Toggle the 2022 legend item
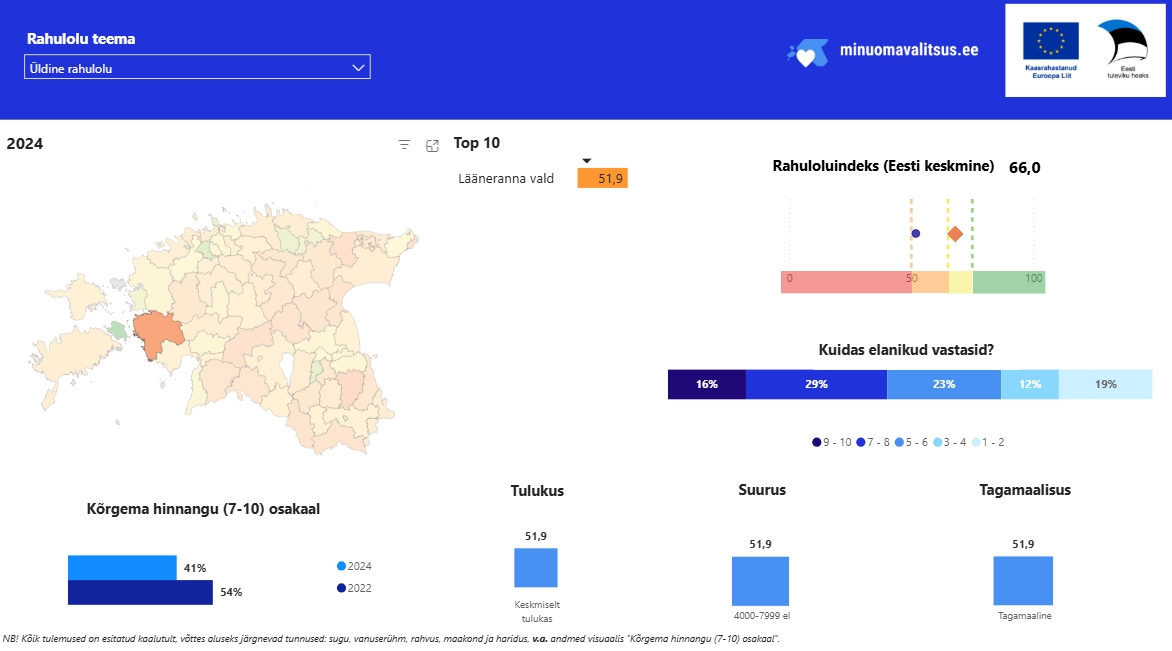This screenshot has height=651, width=1172. (354, 588)
